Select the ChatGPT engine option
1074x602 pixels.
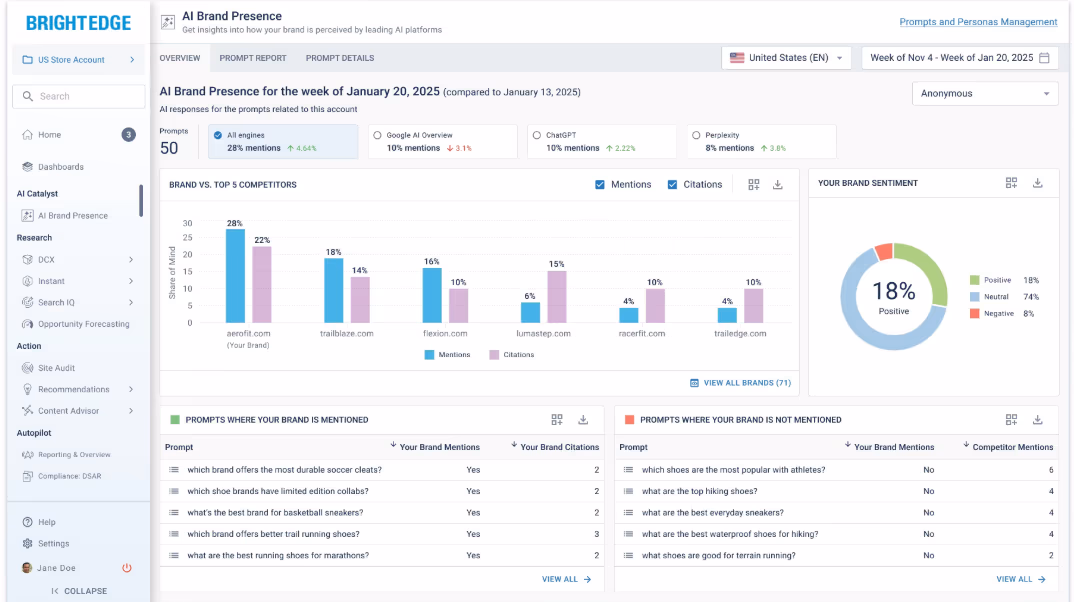[536, 136]
